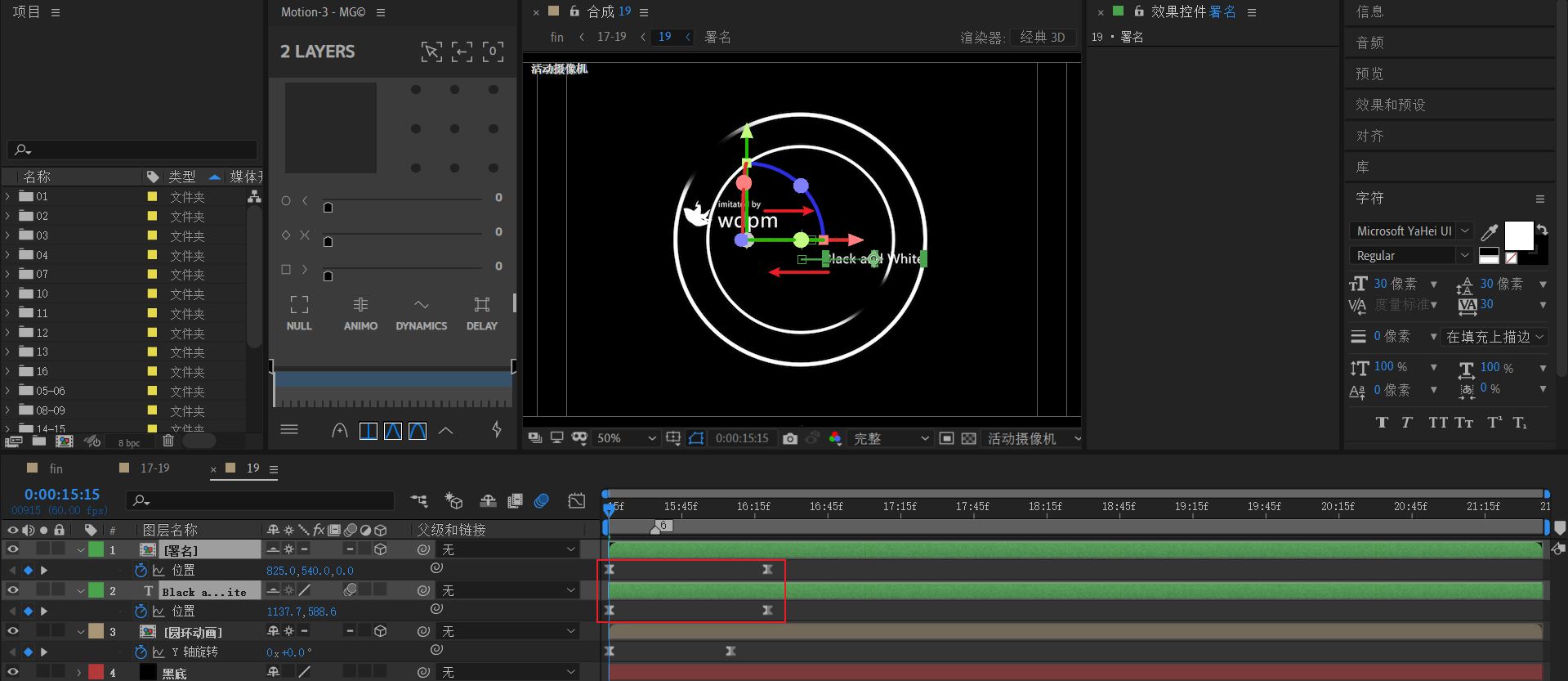Click the timeline layer search field
The image size is (1568, 681).
[x=260, y=500]
